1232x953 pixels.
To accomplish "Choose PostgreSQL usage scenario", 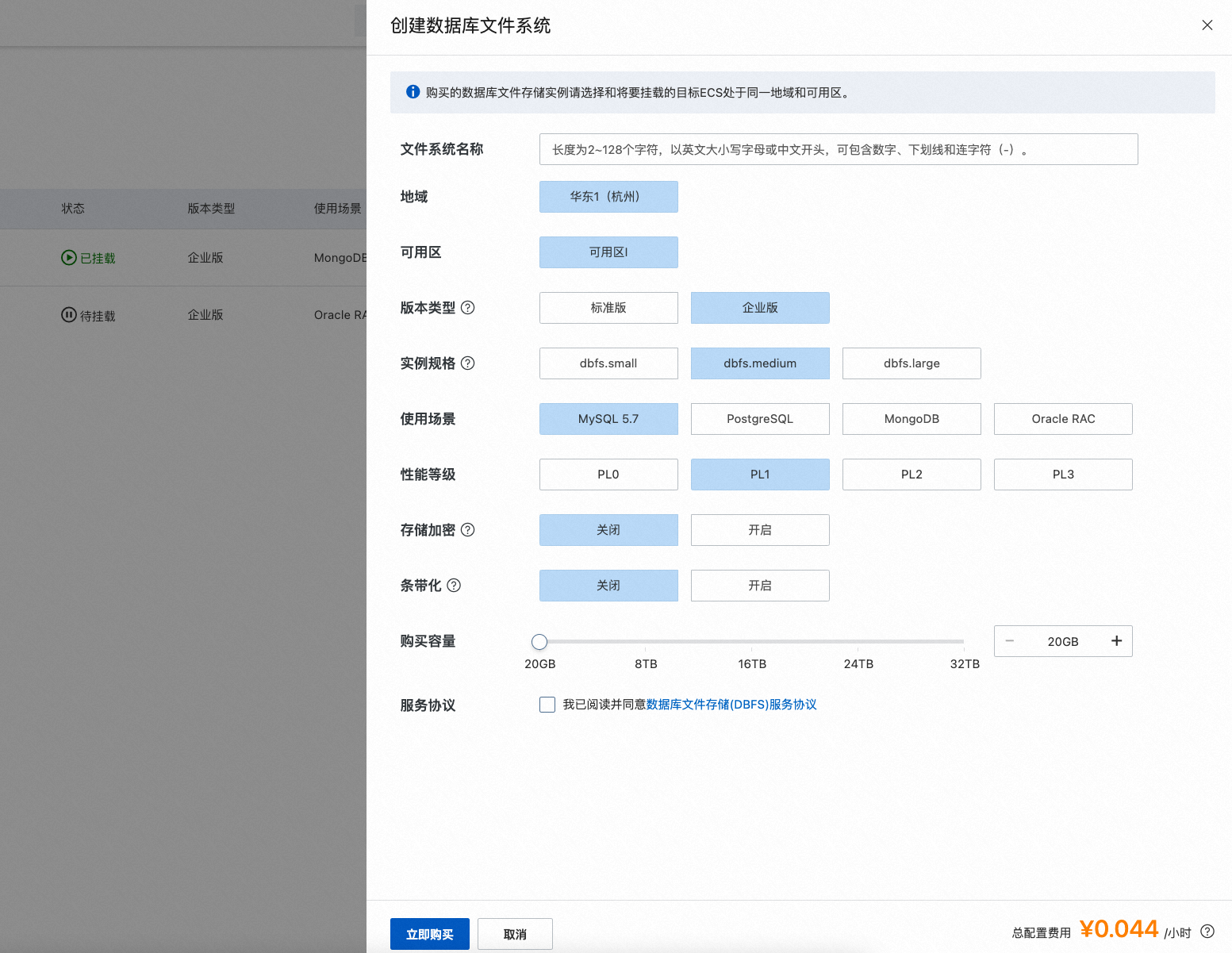I will [760, 419].
